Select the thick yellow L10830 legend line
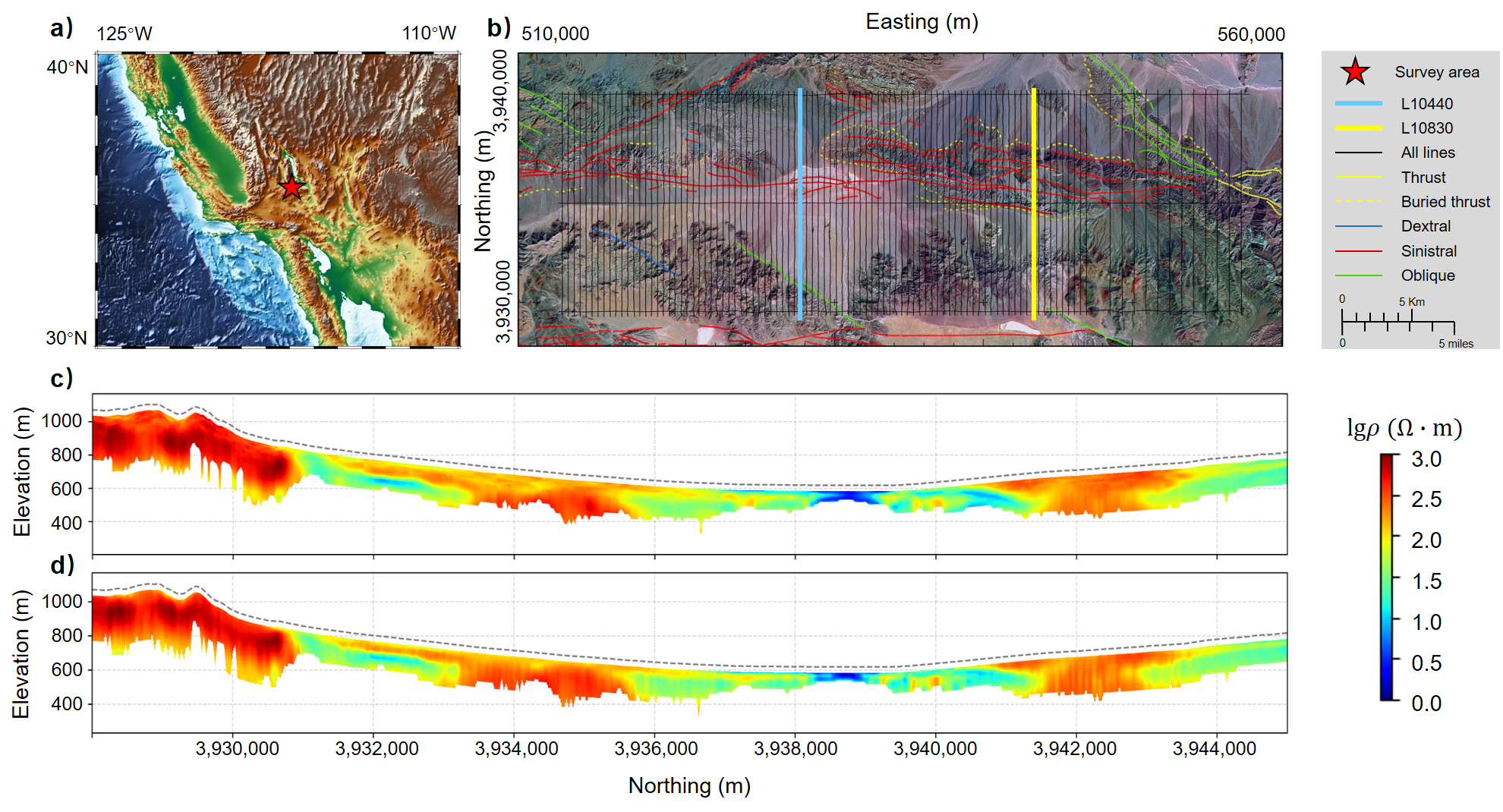Image resolution: width=1503 pixels, height=812 pixels. click(1359, 127)
